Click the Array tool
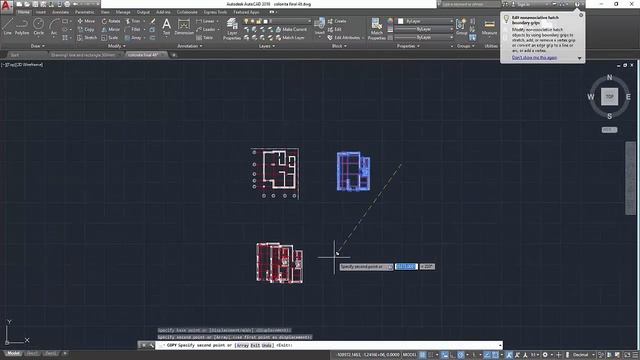 click(x=133, y=38)
